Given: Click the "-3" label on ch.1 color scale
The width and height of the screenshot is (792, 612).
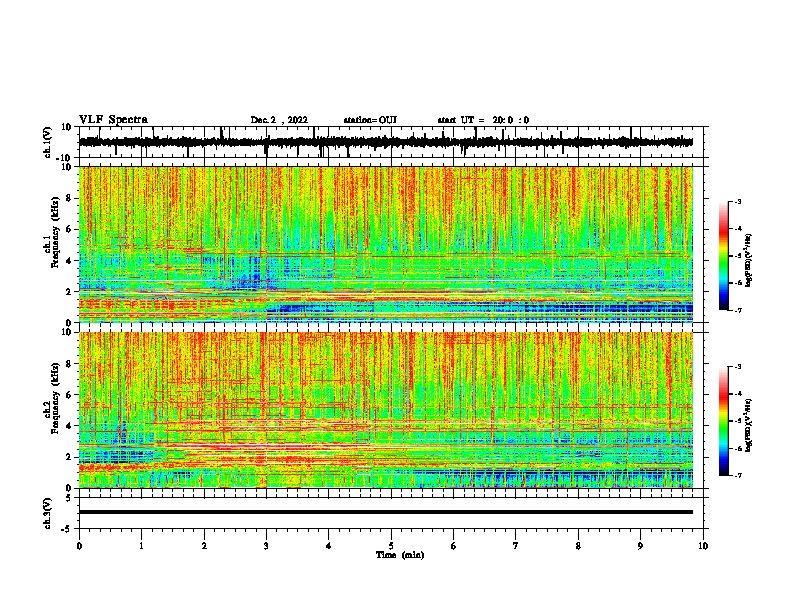Looking at the screenshot, I should [737, 201].
